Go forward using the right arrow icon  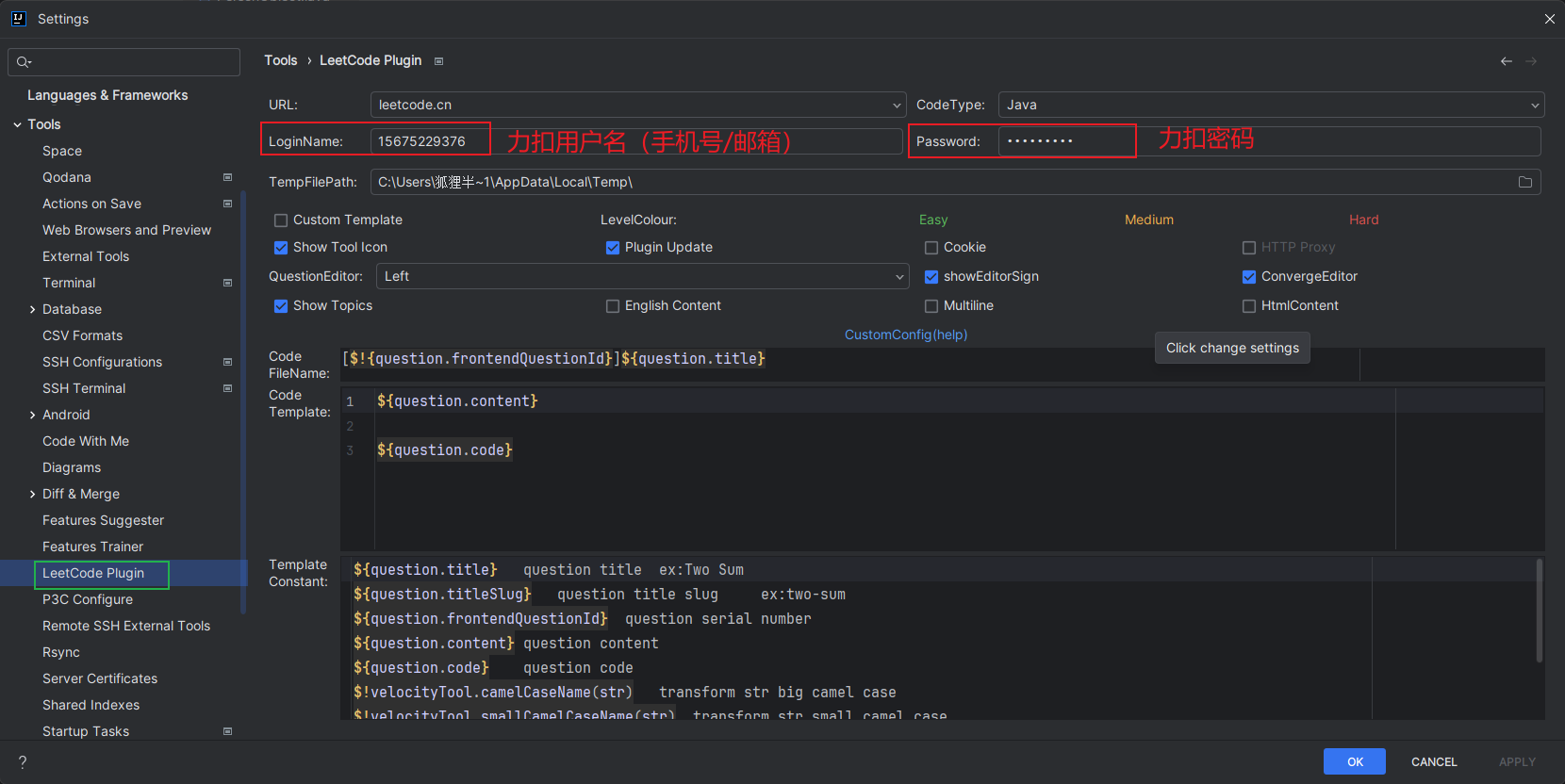(x=1531, y=61)
